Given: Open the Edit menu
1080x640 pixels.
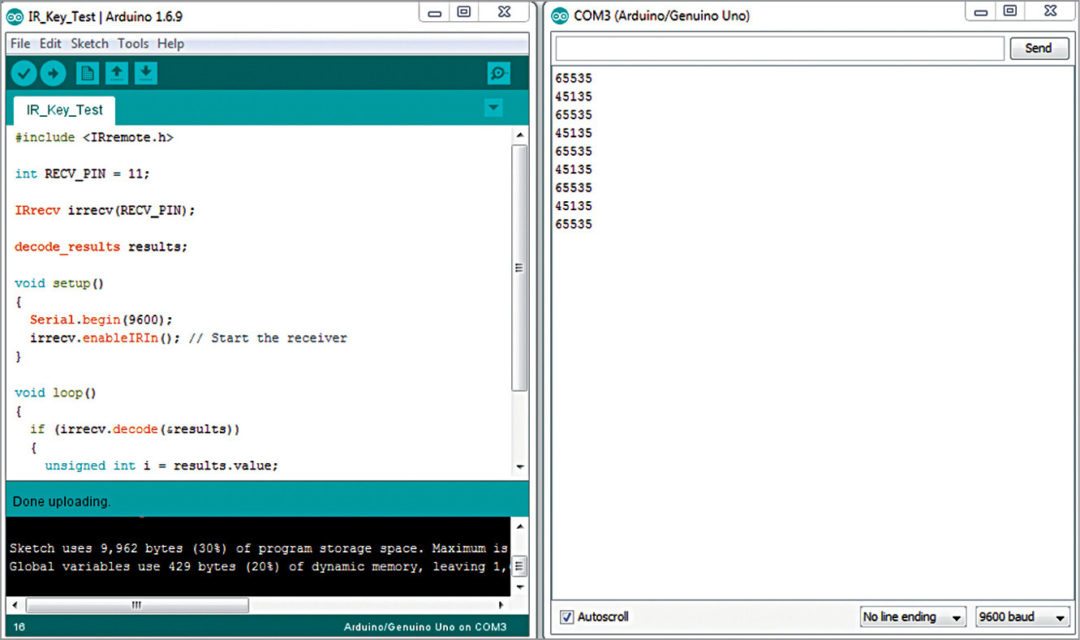Looking at the screenshot, I should [50, 43].
